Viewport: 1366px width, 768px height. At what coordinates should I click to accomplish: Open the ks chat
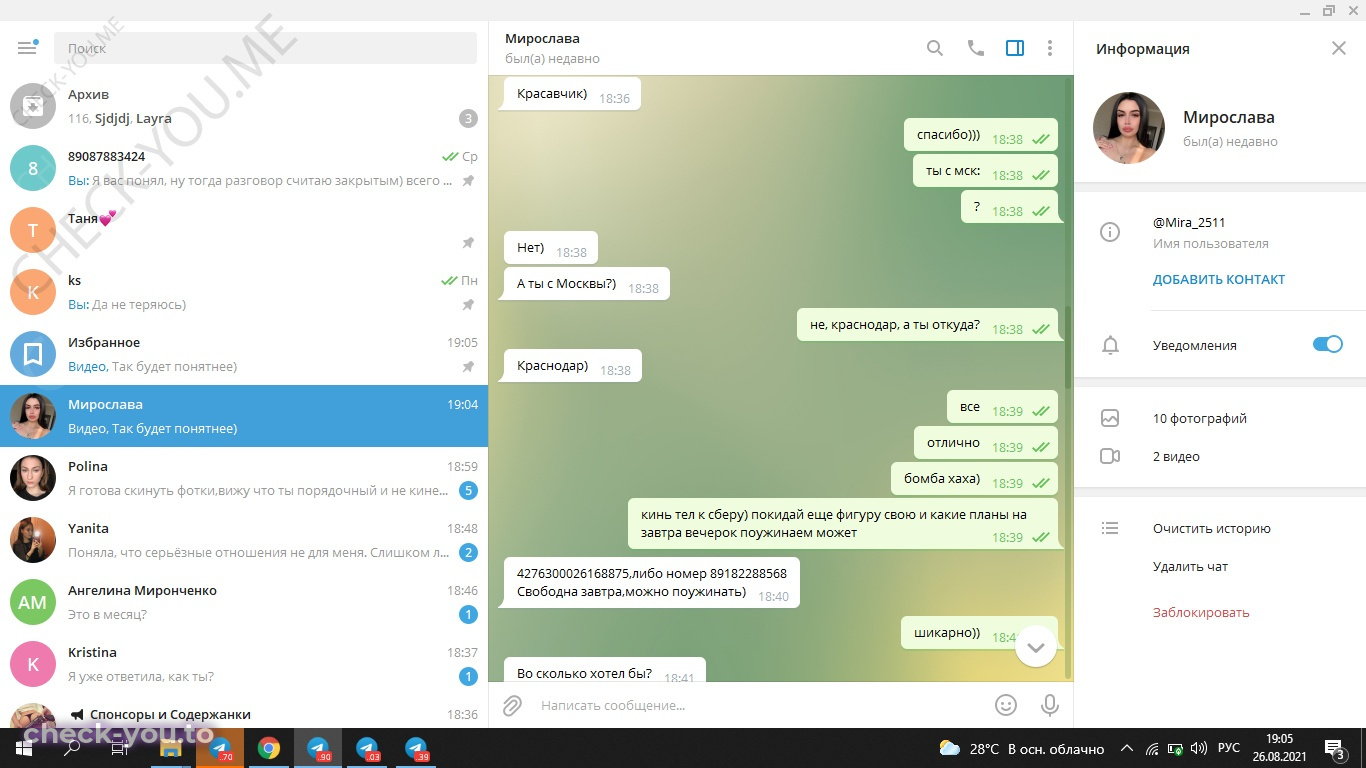click(x=244, y=292)
